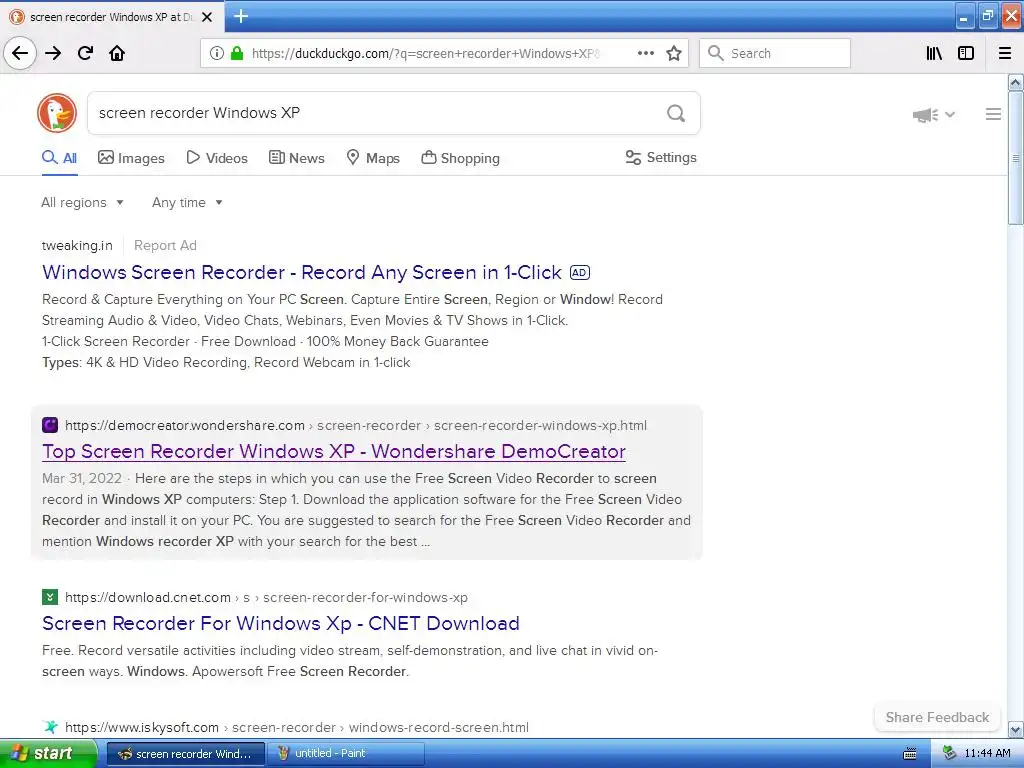
Task: Open the megaphone announcements dropdown
Action: (934, 115)
